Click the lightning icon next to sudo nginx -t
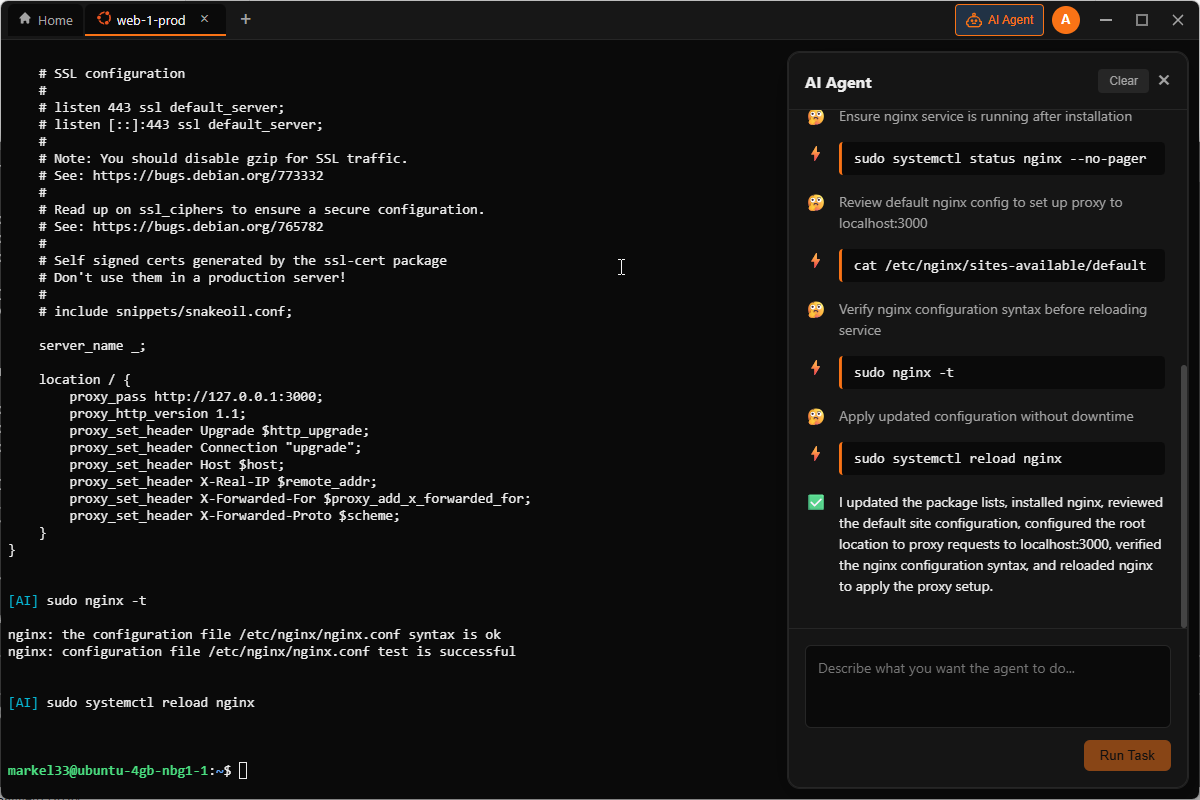Viewport: 1200px width, 800px height. point(815,369)
